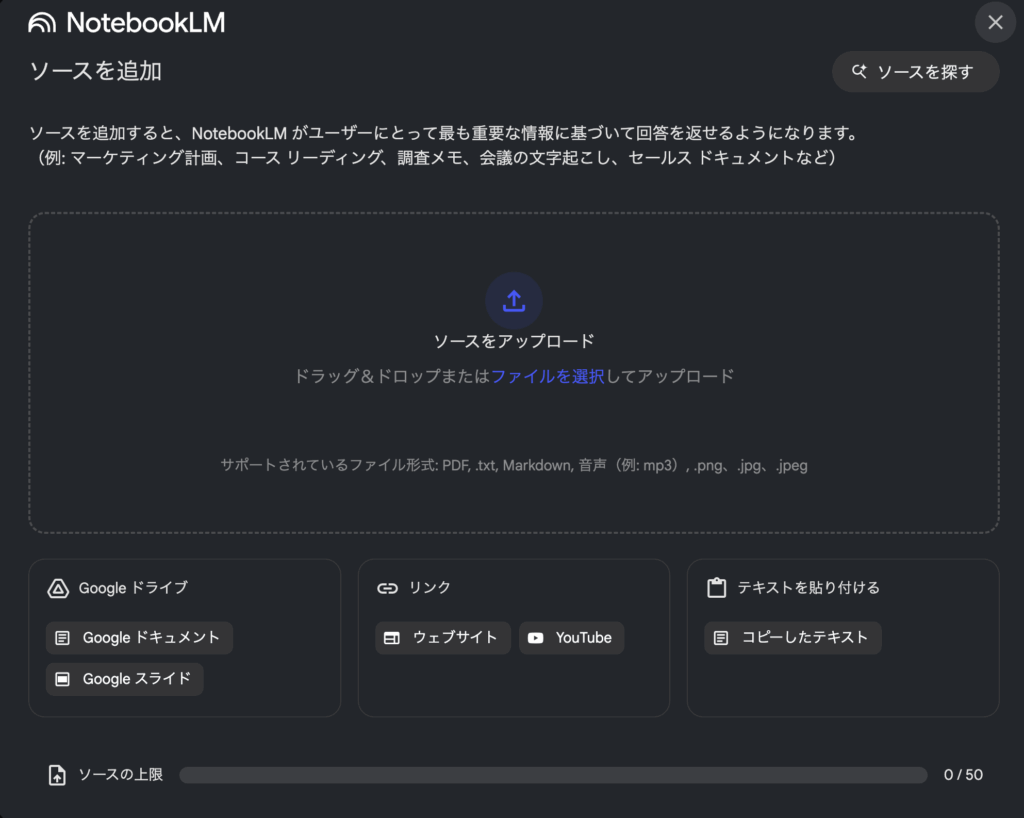Add a YouTube video source
Image resolution: width=1024 pixels, height=818 pixels.
tap(571, 638)
